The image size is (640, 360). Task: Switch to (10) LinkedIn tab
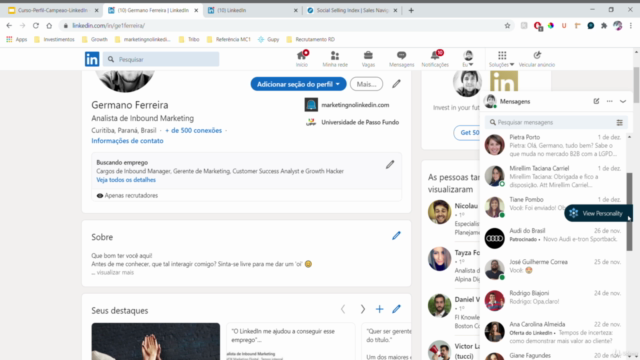pos(252,10)
